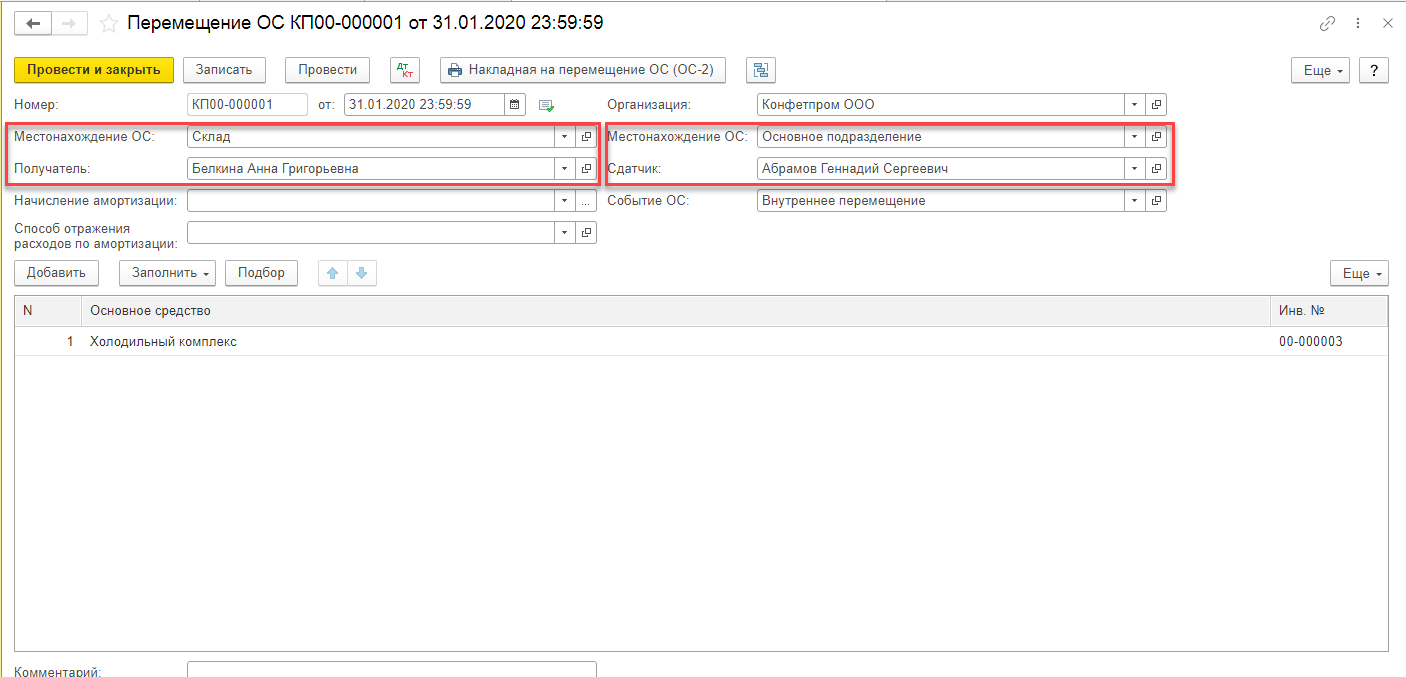Viewport: 1406px width, 677px height.
Task: Open the Организация record Конфетпром ООО
Action: [1156, 104]
